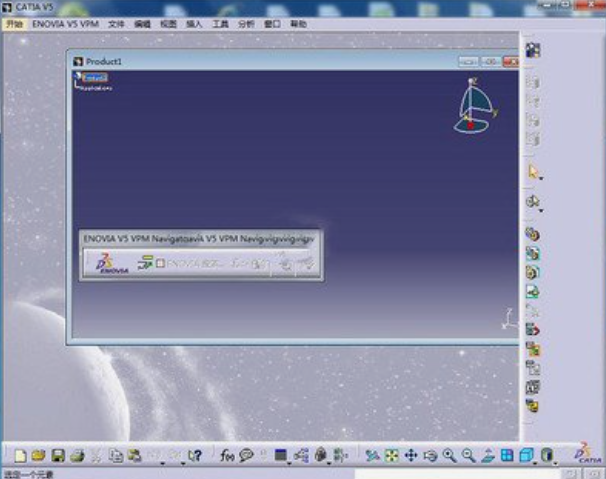Open the ENOVIA V5 VPM menu
The width and height of the screenshot is (606, 479).
[65, 23]
